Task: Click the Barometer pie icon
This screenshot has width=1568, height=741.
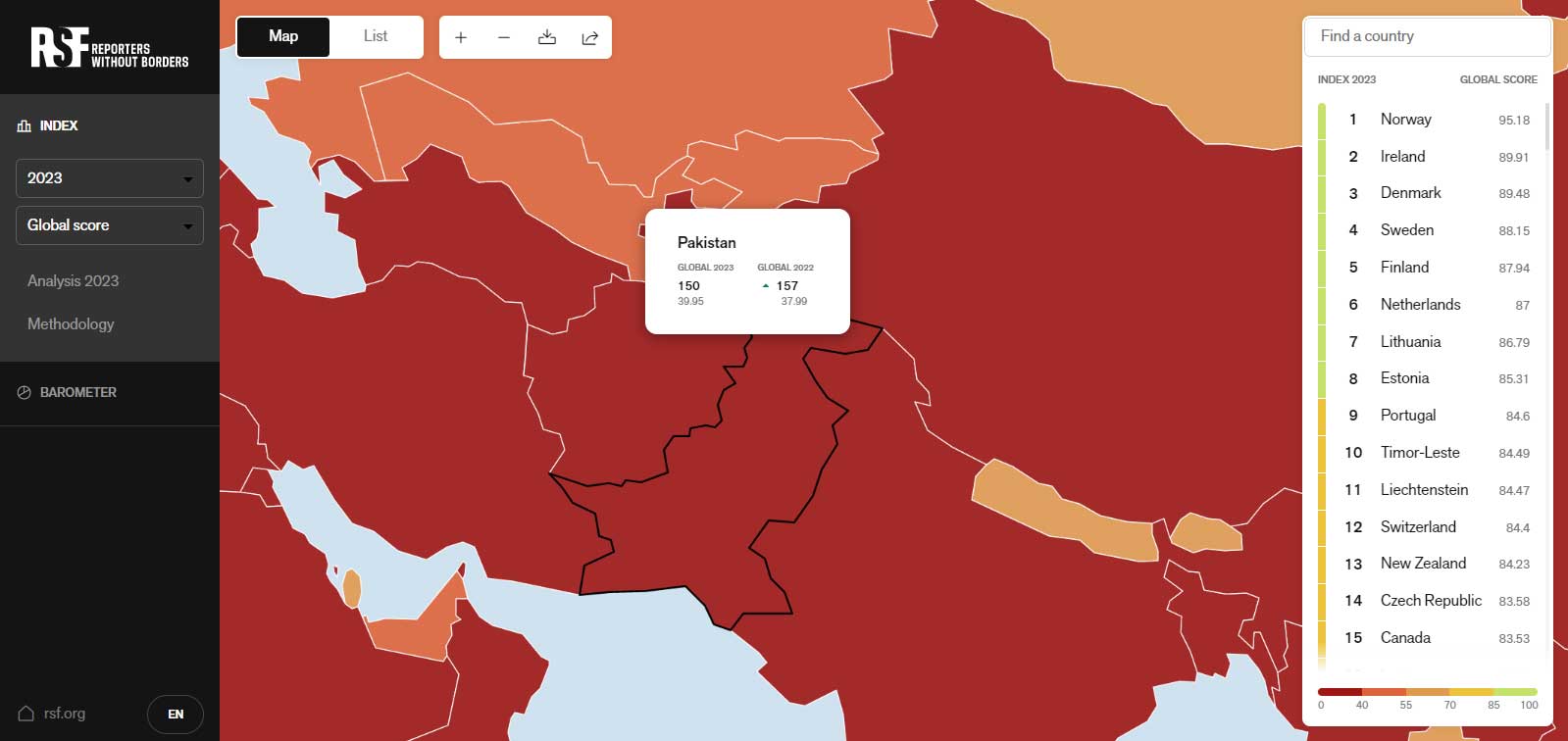Action: point(25,392)
